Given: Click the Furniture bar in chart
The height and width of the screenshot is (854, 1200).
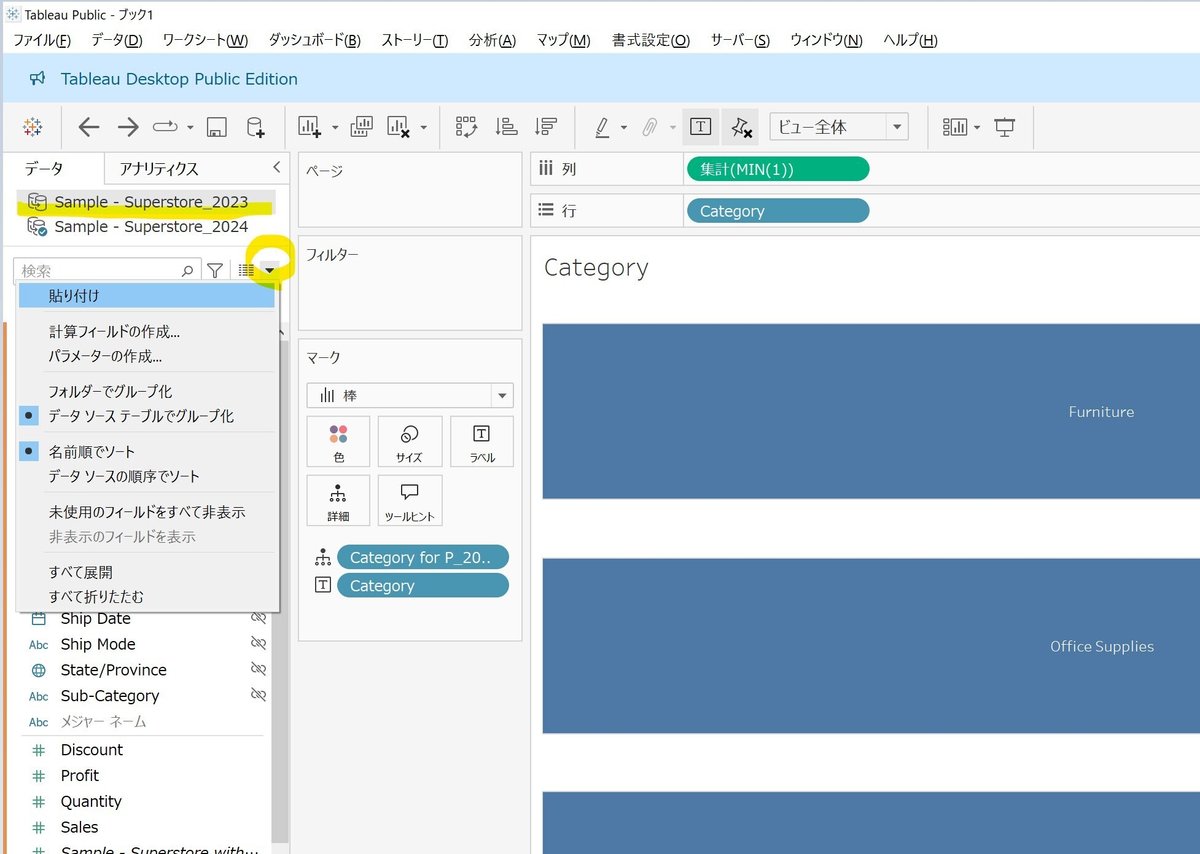Looking at the screenshot, I should (871, 411).
